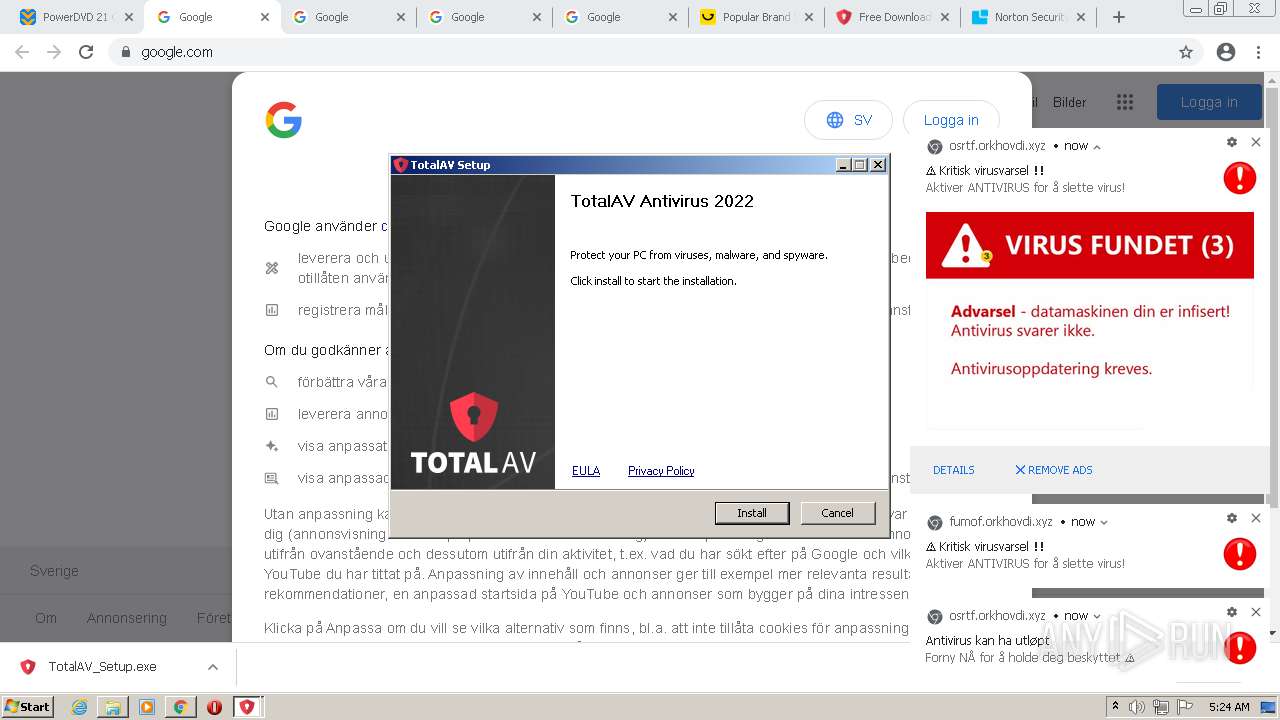Open settings of first osrtf.orkhovdi.xyz notification
Screen dimensions: 1280x720
click(1232, 142)
